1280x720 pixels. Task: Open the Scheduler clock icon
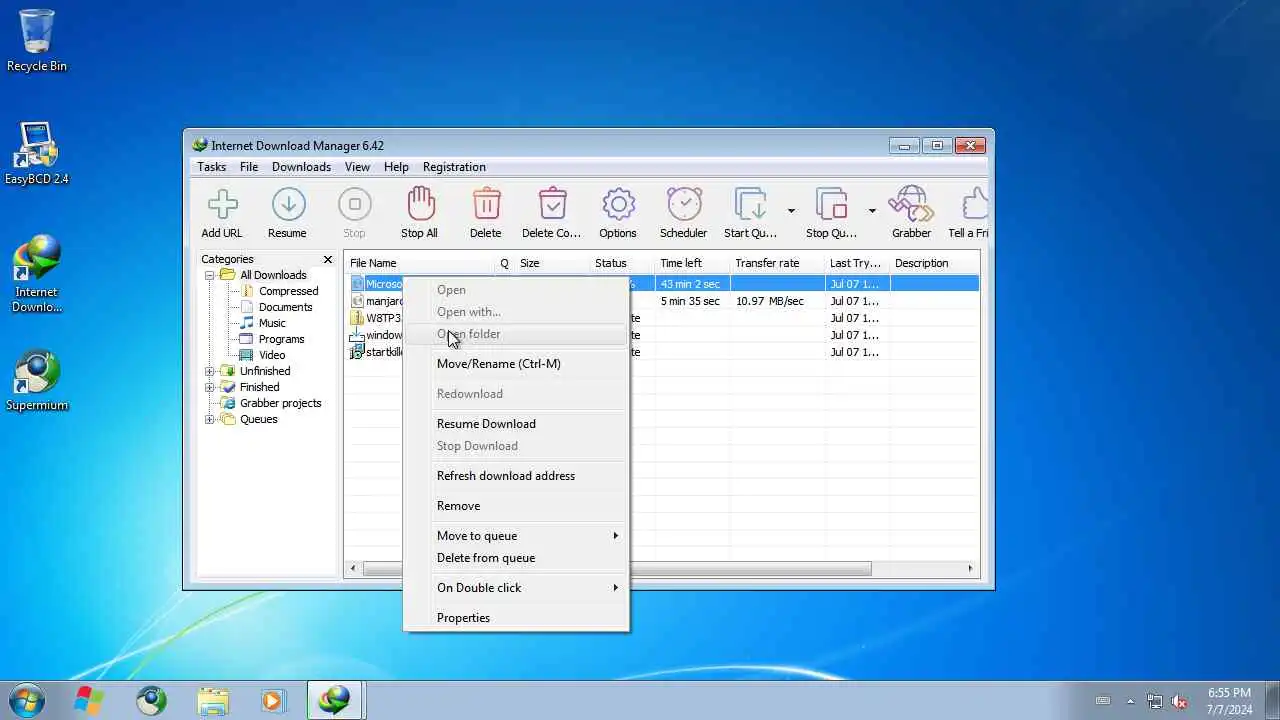pos(684,205)
